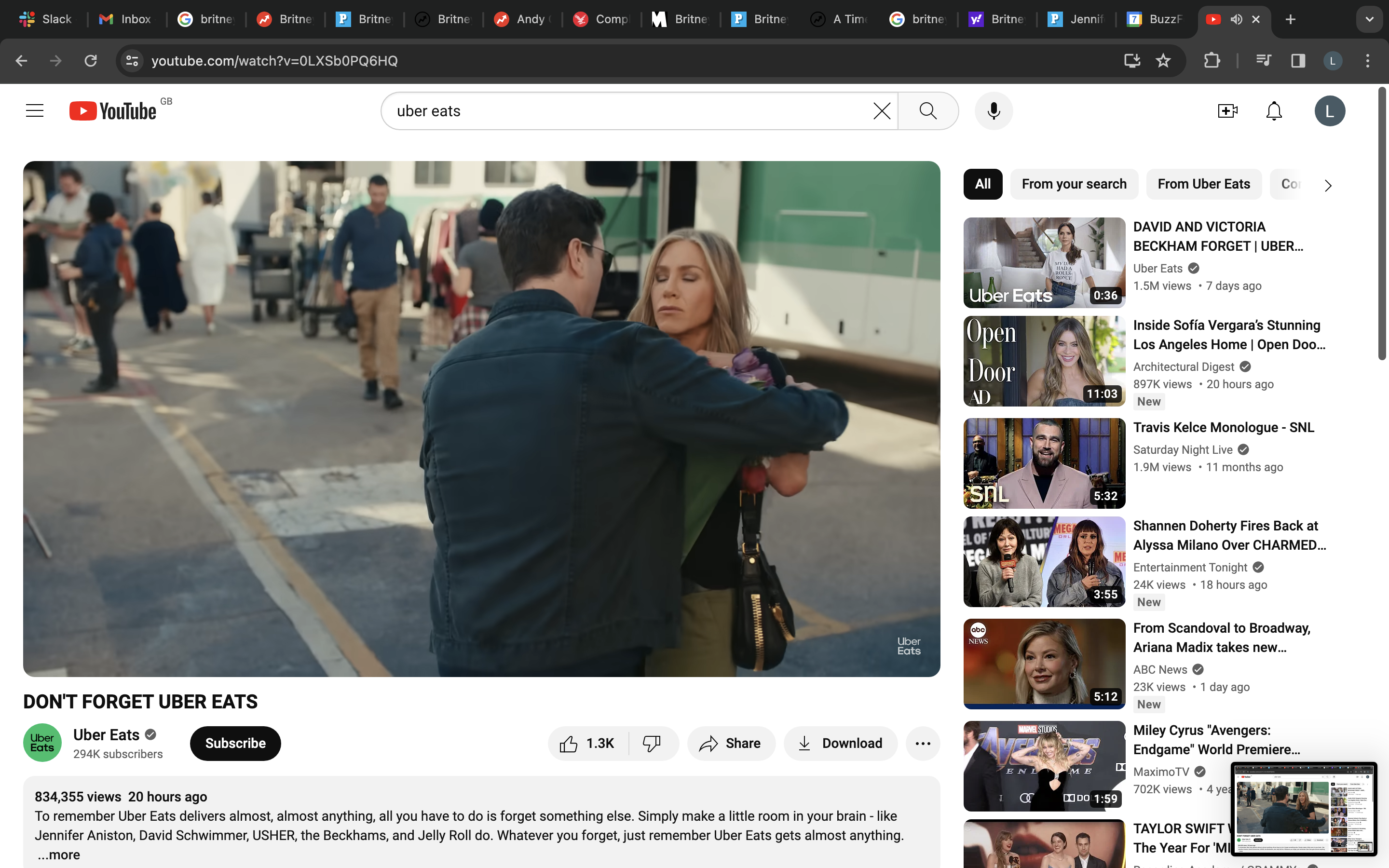Screen dimensions: 1389x868
Task: Open Shannen Doherty Fires Back title link
Action: coord(1229,536)
